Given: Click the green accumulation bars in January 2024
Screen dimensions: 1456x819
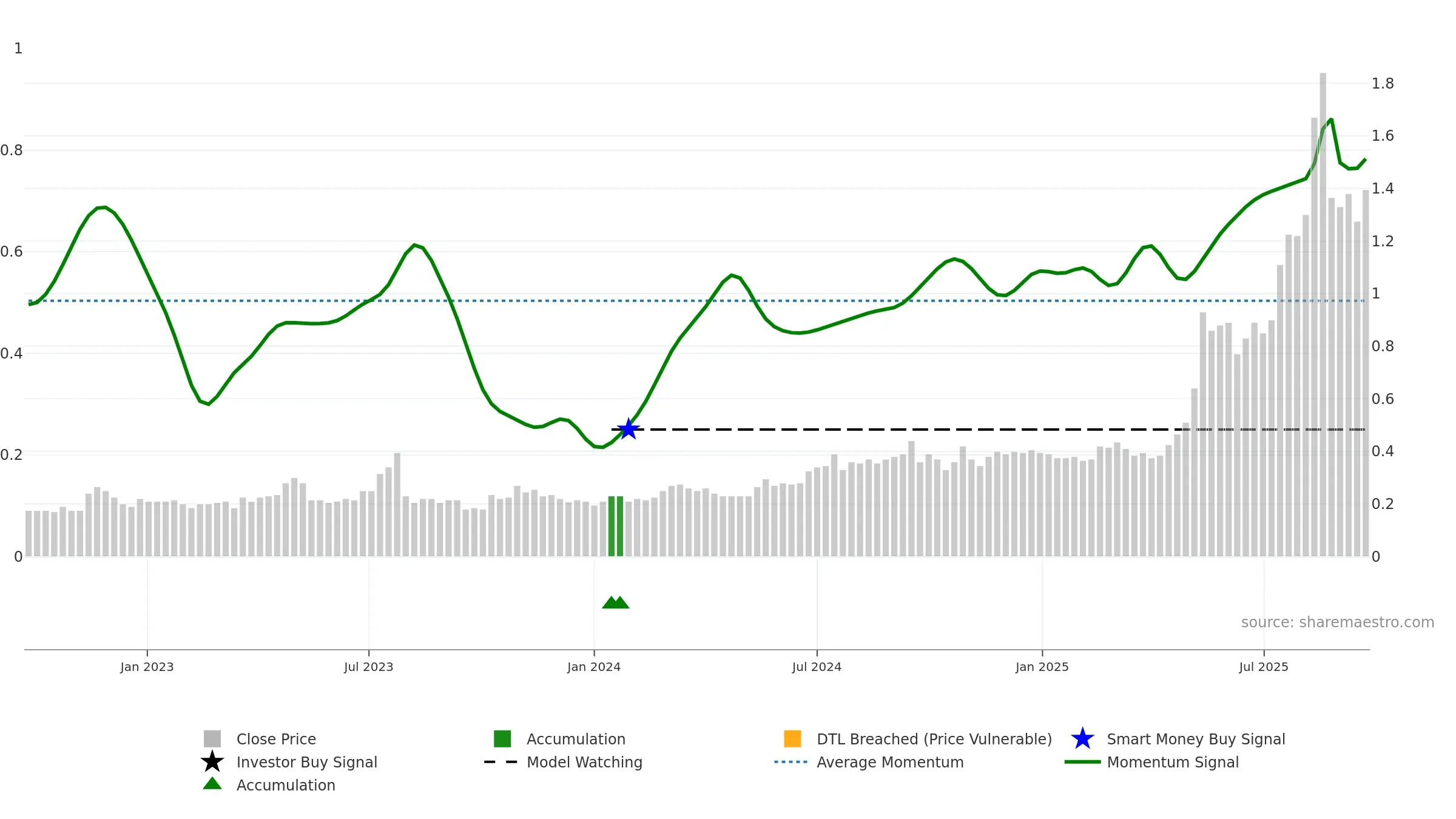Looking at the screenshot, I should 616,526.
